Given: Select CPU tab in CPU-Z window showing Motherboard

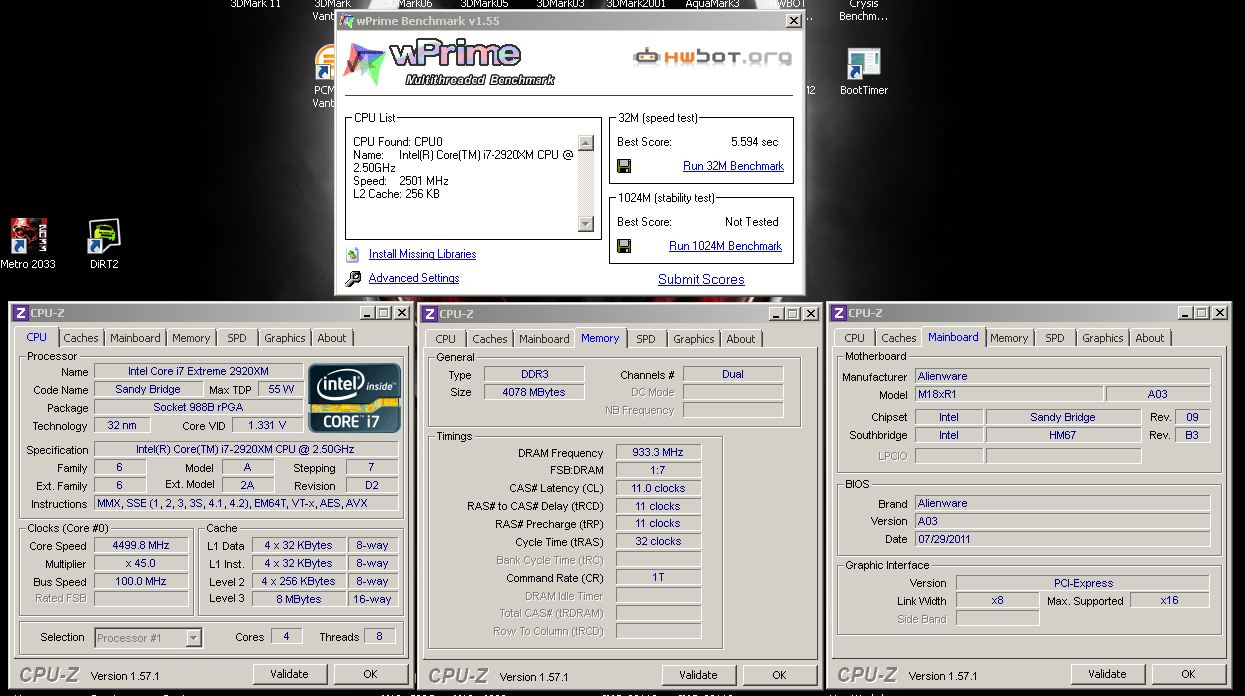Looking at the screenshot, I should click(855, 338).
